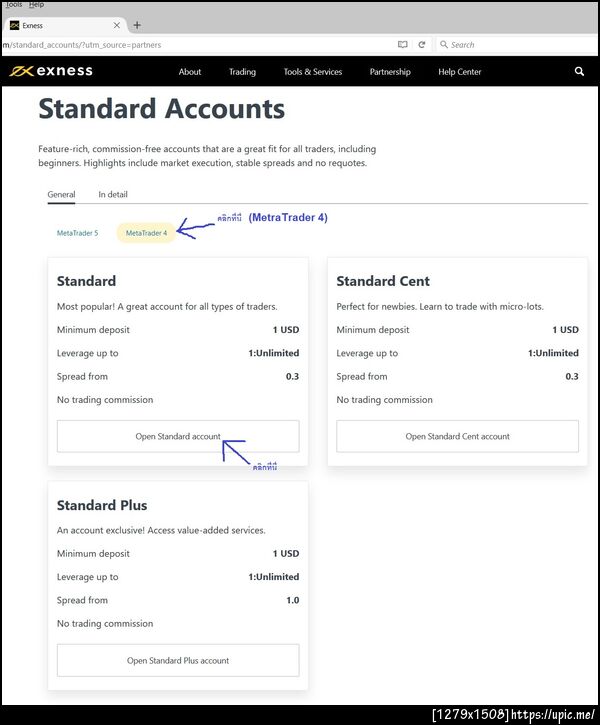Select the MetaTrader 5 platform

point(78,233)
